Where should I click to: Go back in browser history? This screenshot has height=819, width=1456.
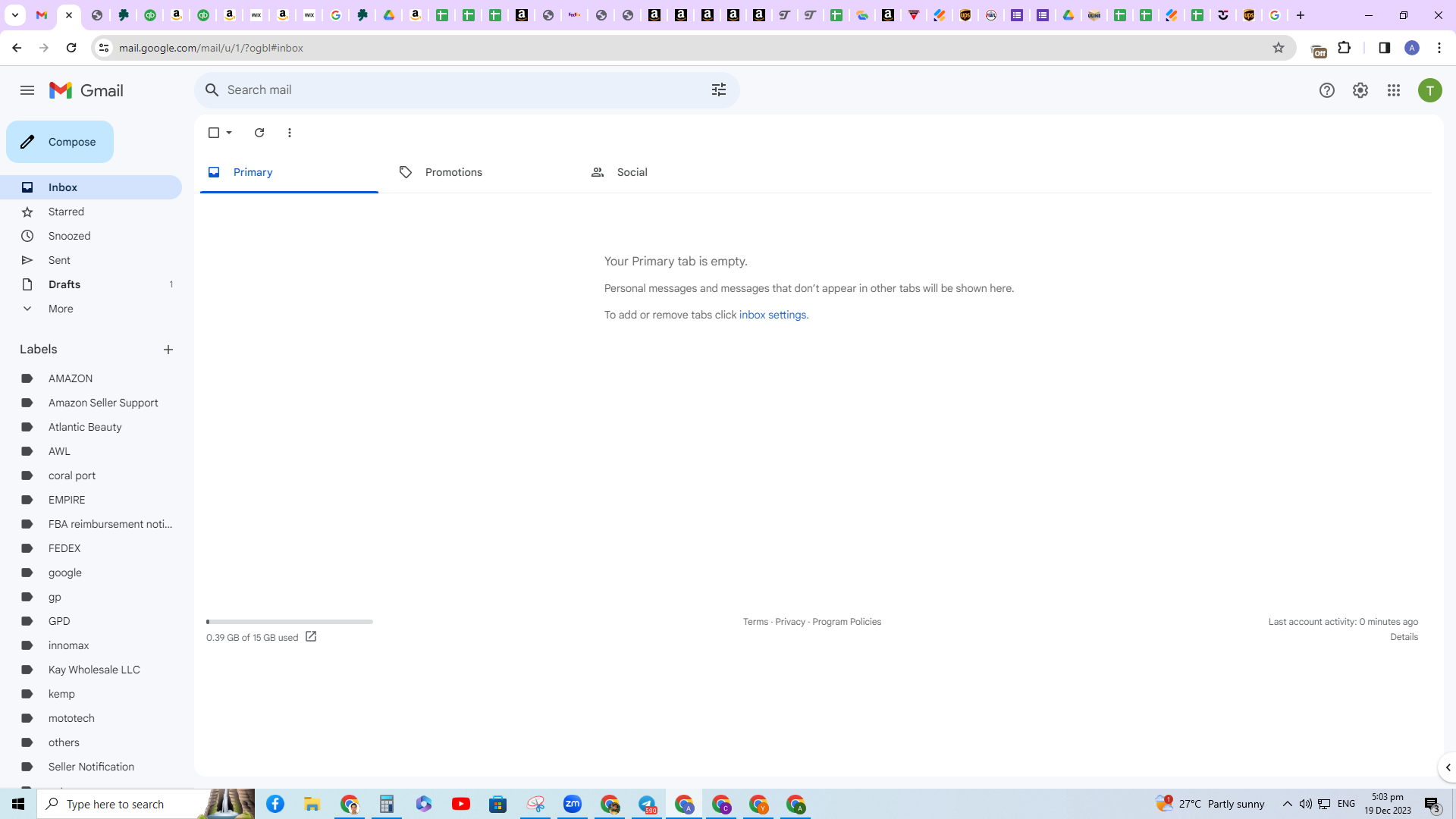coord(17,48)
